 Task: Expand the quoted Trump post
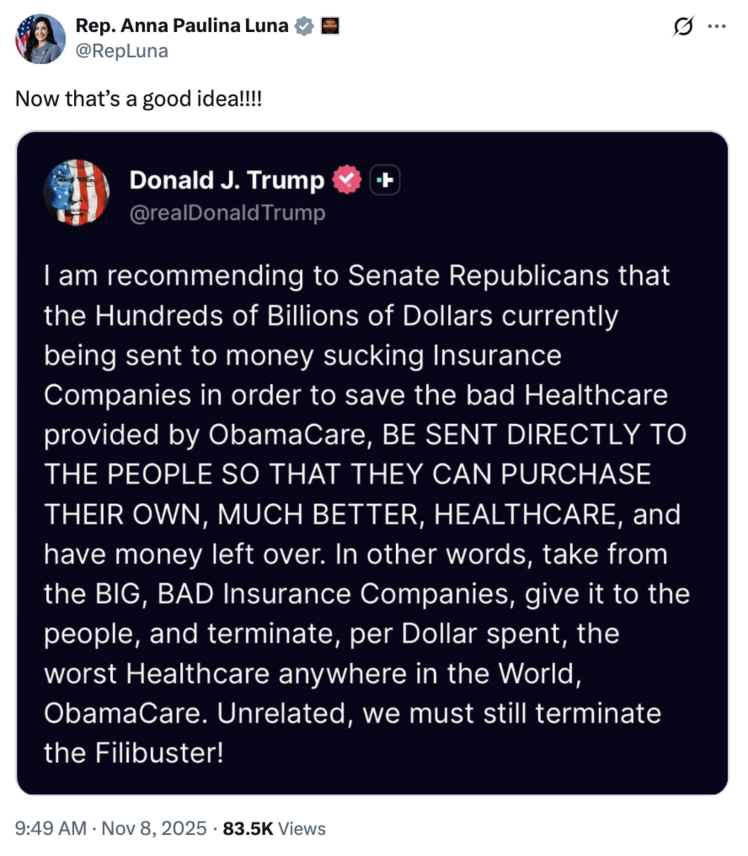(x=374, y=460)
